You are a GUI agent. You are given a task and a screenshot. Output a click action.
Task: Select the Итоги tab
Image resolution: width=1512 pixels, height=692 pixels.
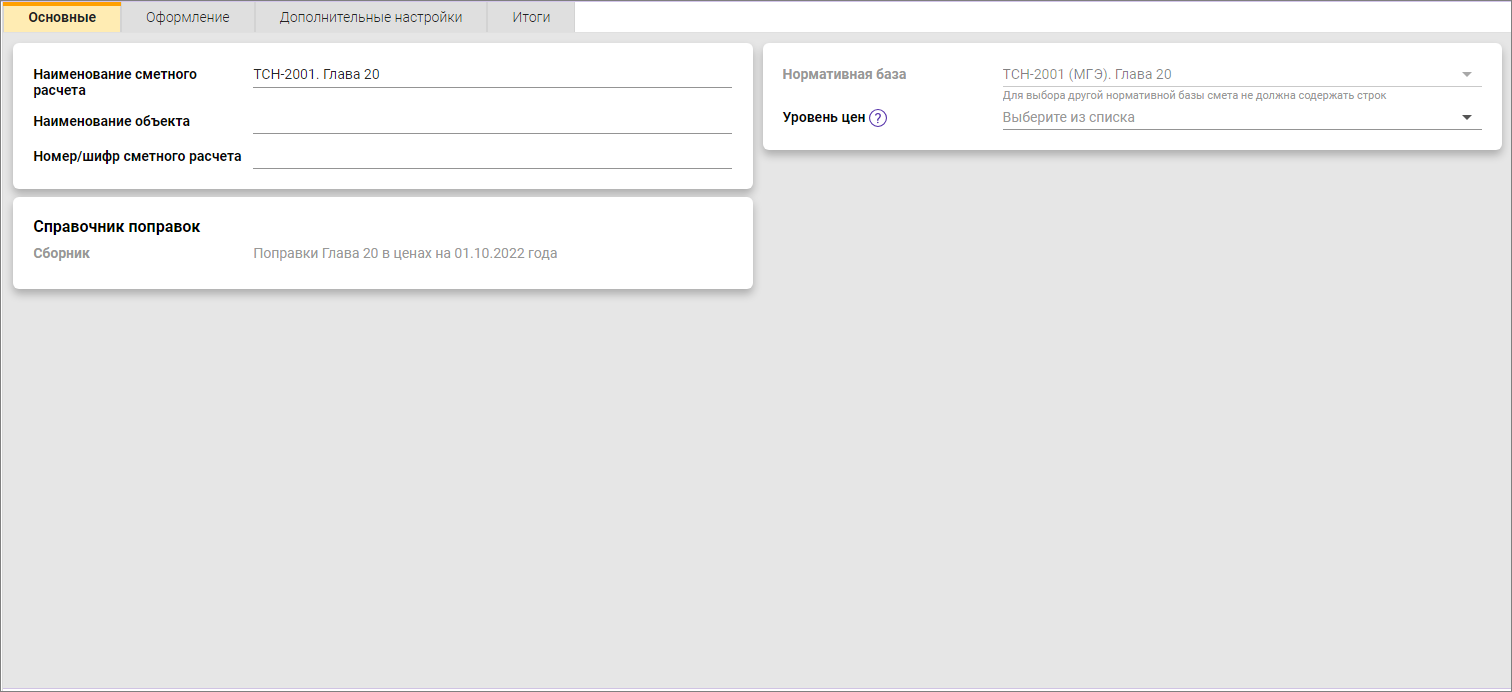531,17
